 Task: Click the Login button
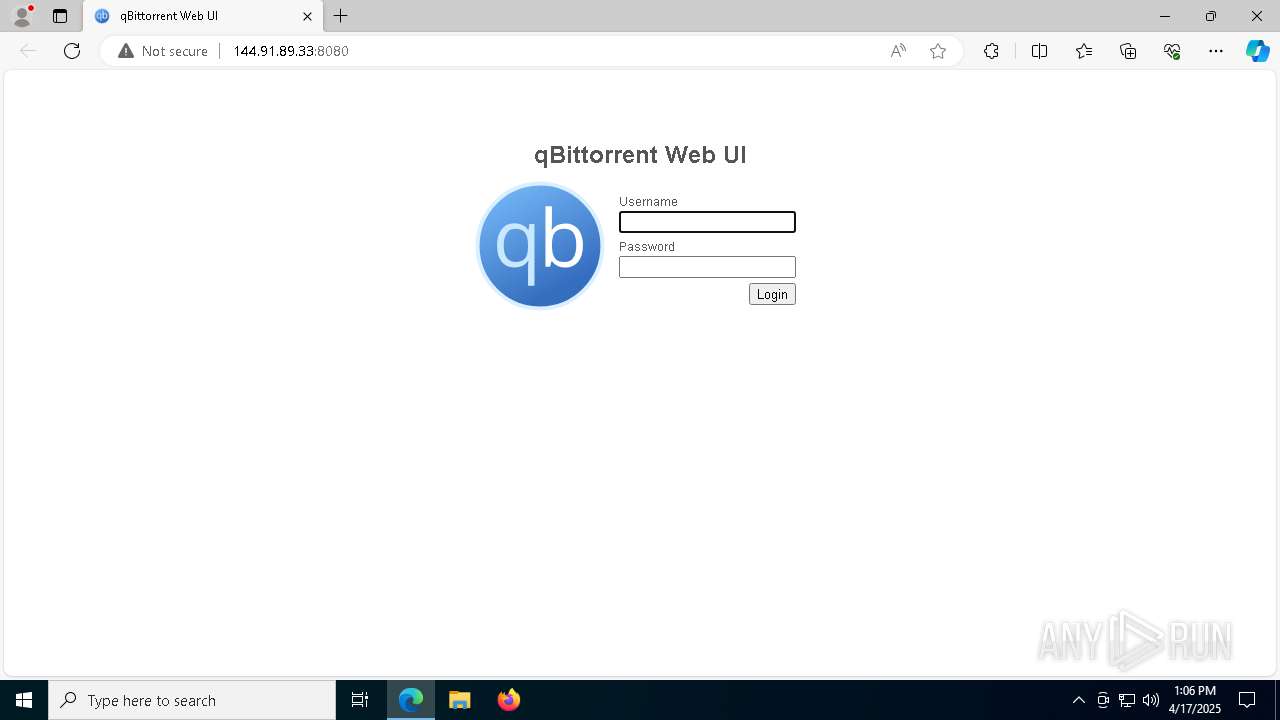click(772, 294)
